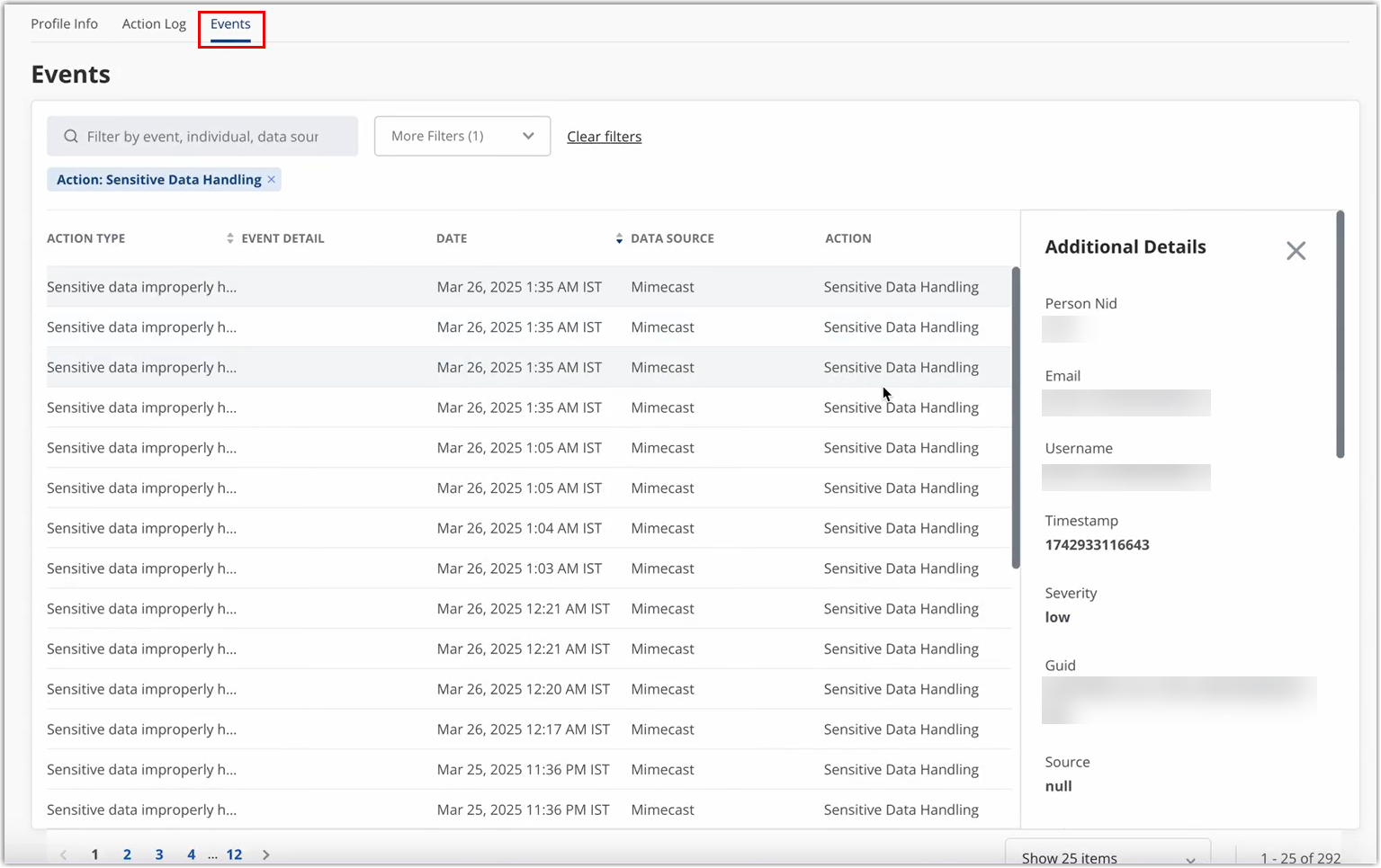The height and width of the screenshot is (868, 1381).
Task: Click the search magnifier icon
Action: (70, 136)
